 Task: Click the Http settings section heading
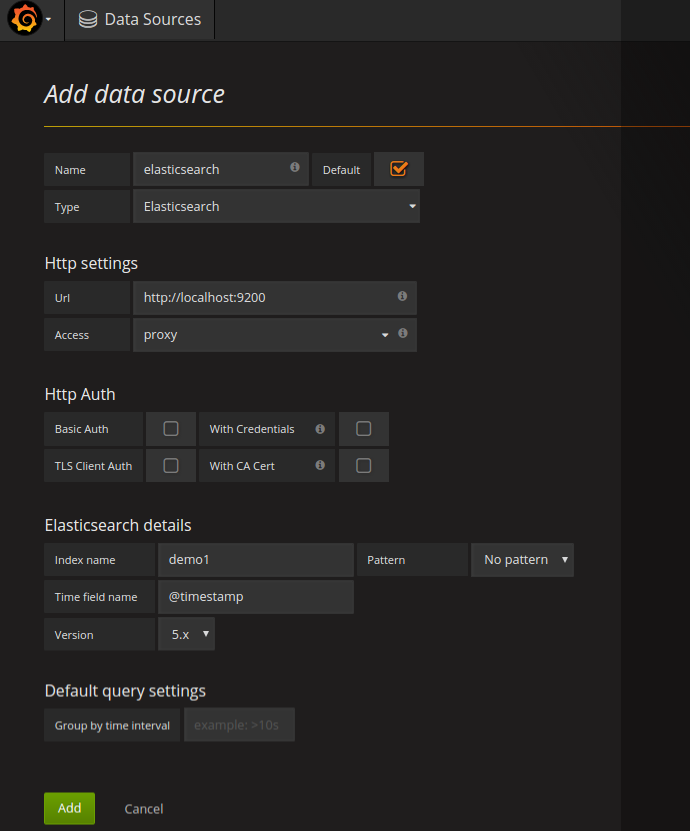click(x=91, y=263)
